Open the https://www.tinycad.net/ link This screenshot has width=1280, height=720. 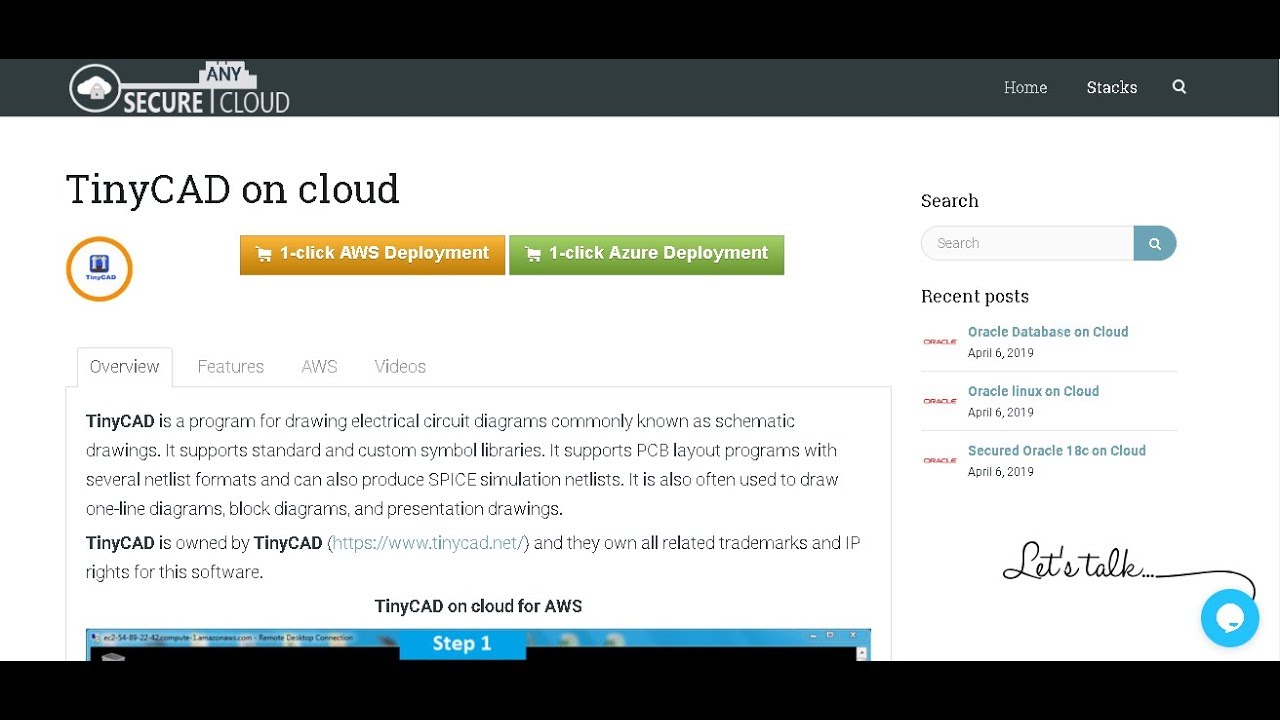click(428, 543)
